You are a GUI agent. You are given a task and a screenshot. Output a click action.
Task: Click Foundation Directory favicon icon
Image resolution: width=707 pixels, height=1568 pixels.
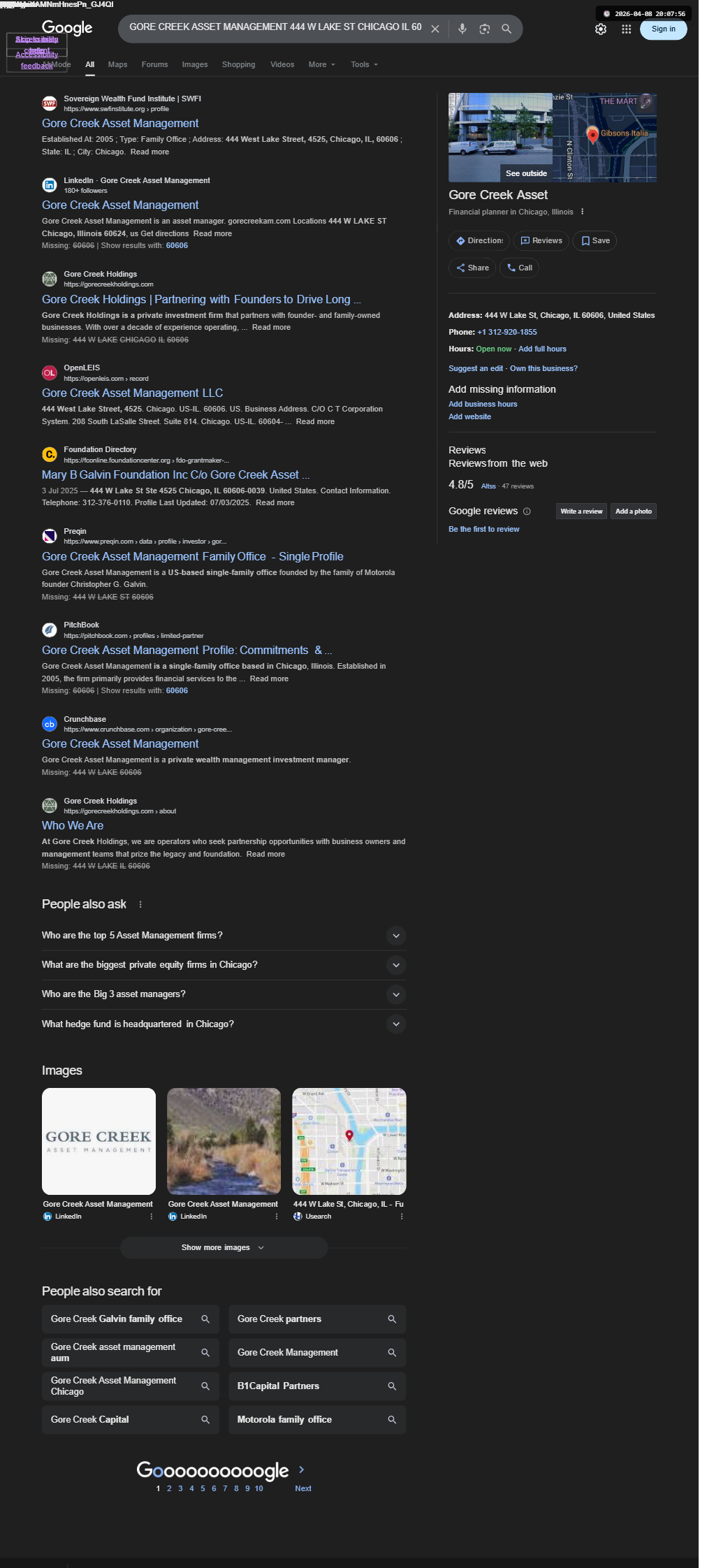(50, 454)
